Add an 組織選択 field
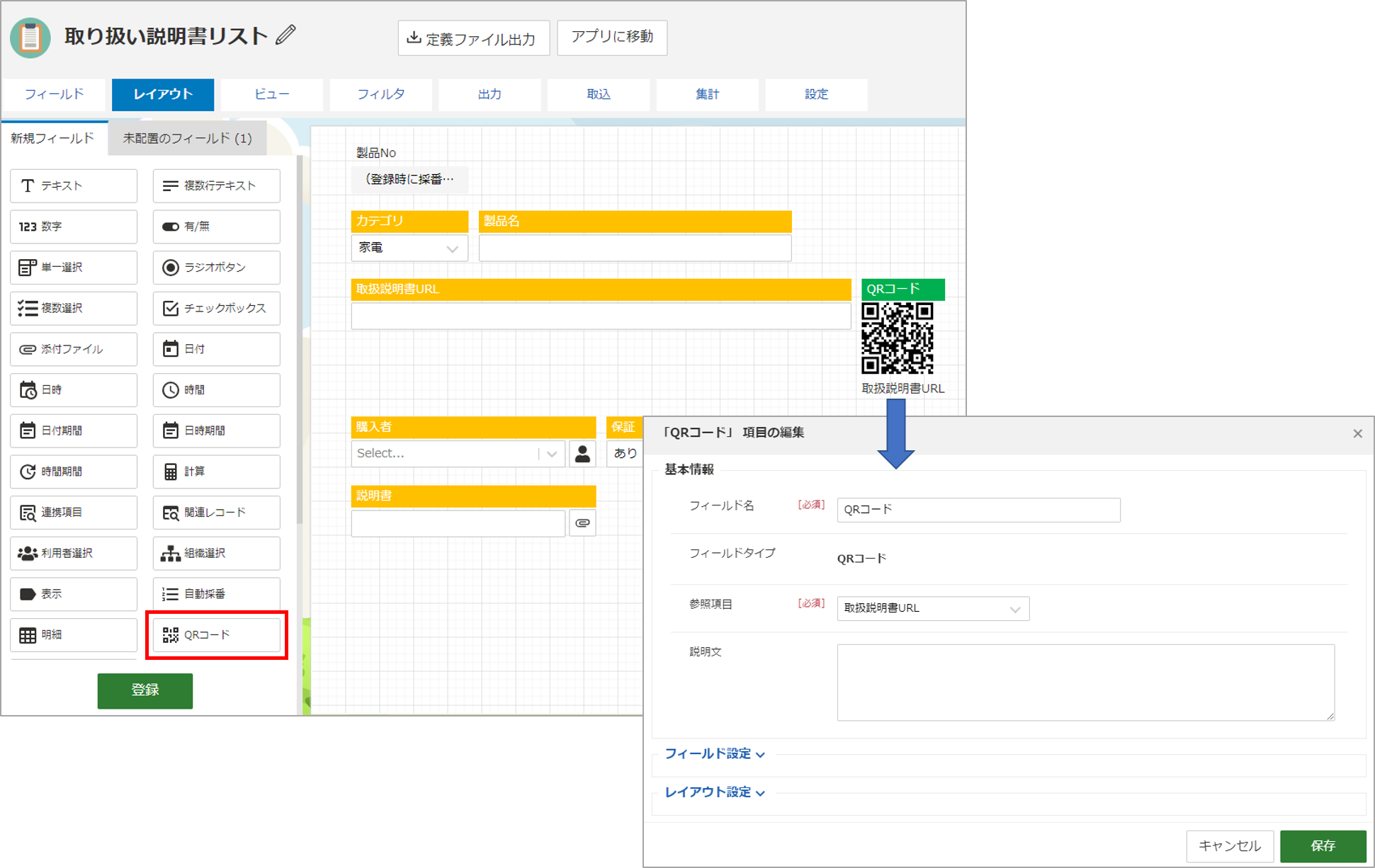The image size is (1375, 868). [x=217, y=553]
